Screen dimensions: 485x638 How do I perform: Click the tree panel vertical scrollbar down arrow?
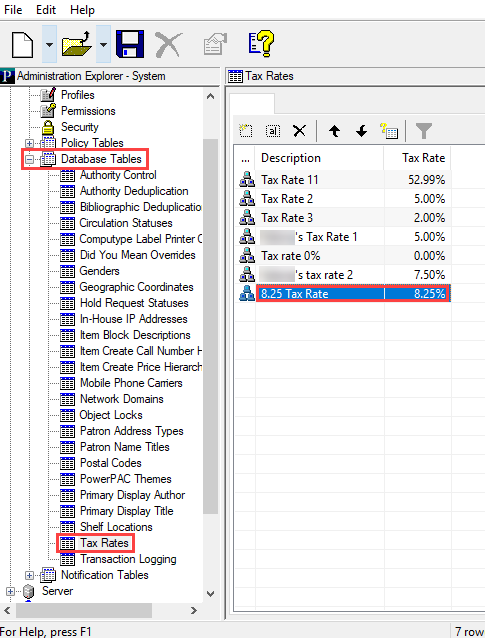[x=210, y=594]
